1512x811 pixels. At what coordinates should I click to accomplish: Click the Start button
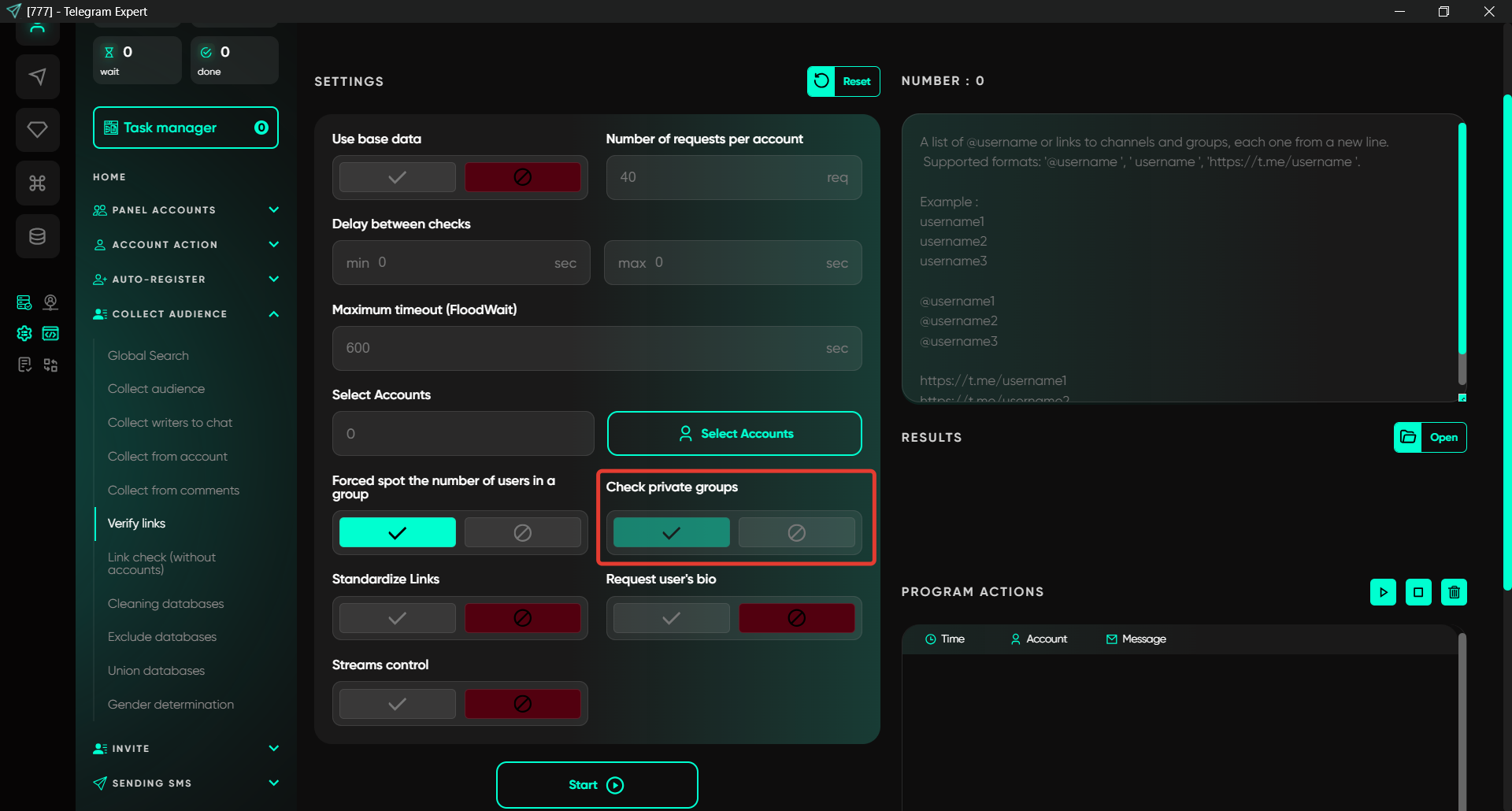(x=597, y=785)
